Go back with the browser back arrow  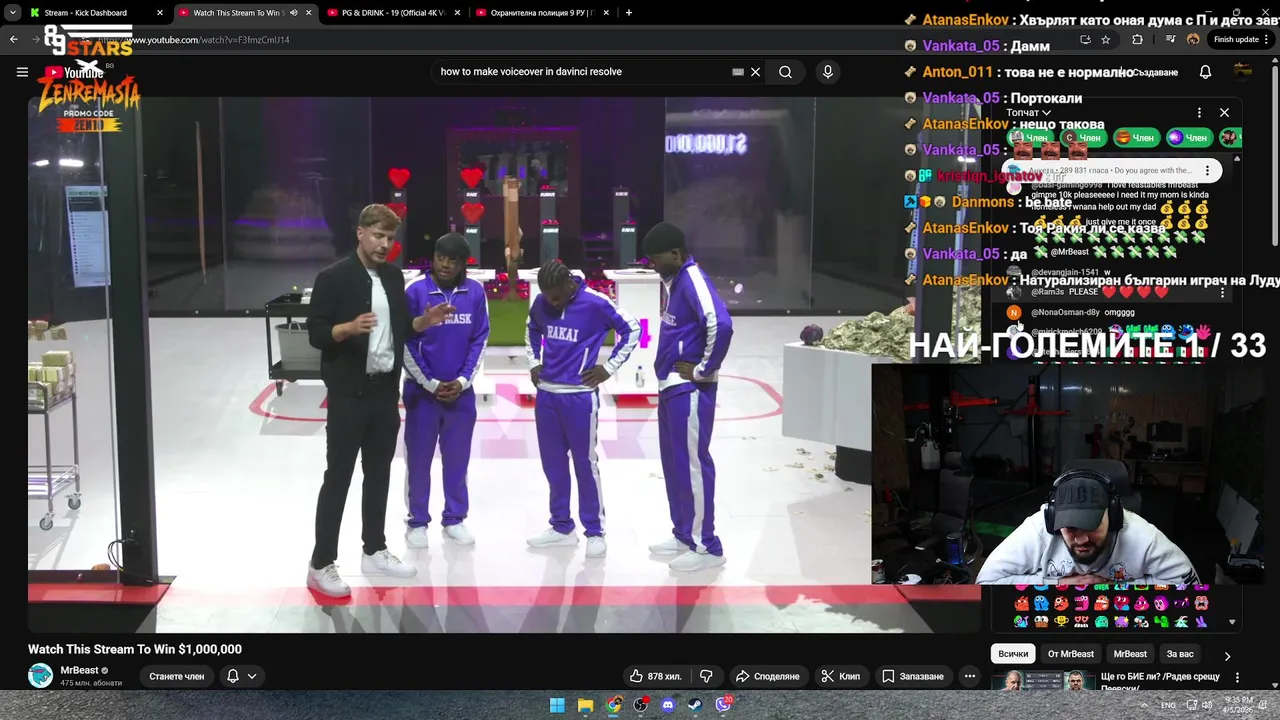(x=14, y=40)
